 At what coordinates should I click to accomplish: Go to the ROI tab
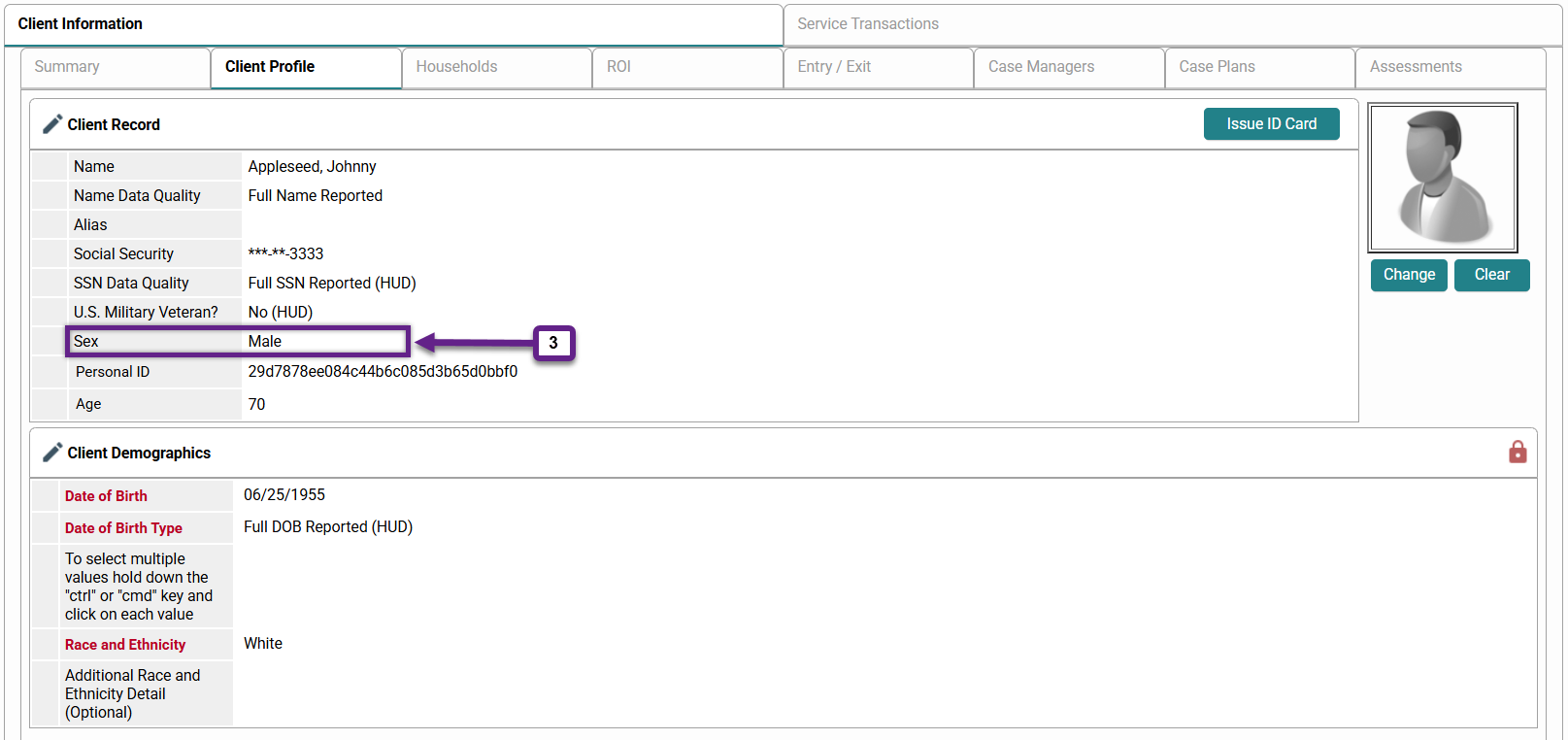(618, 67)
